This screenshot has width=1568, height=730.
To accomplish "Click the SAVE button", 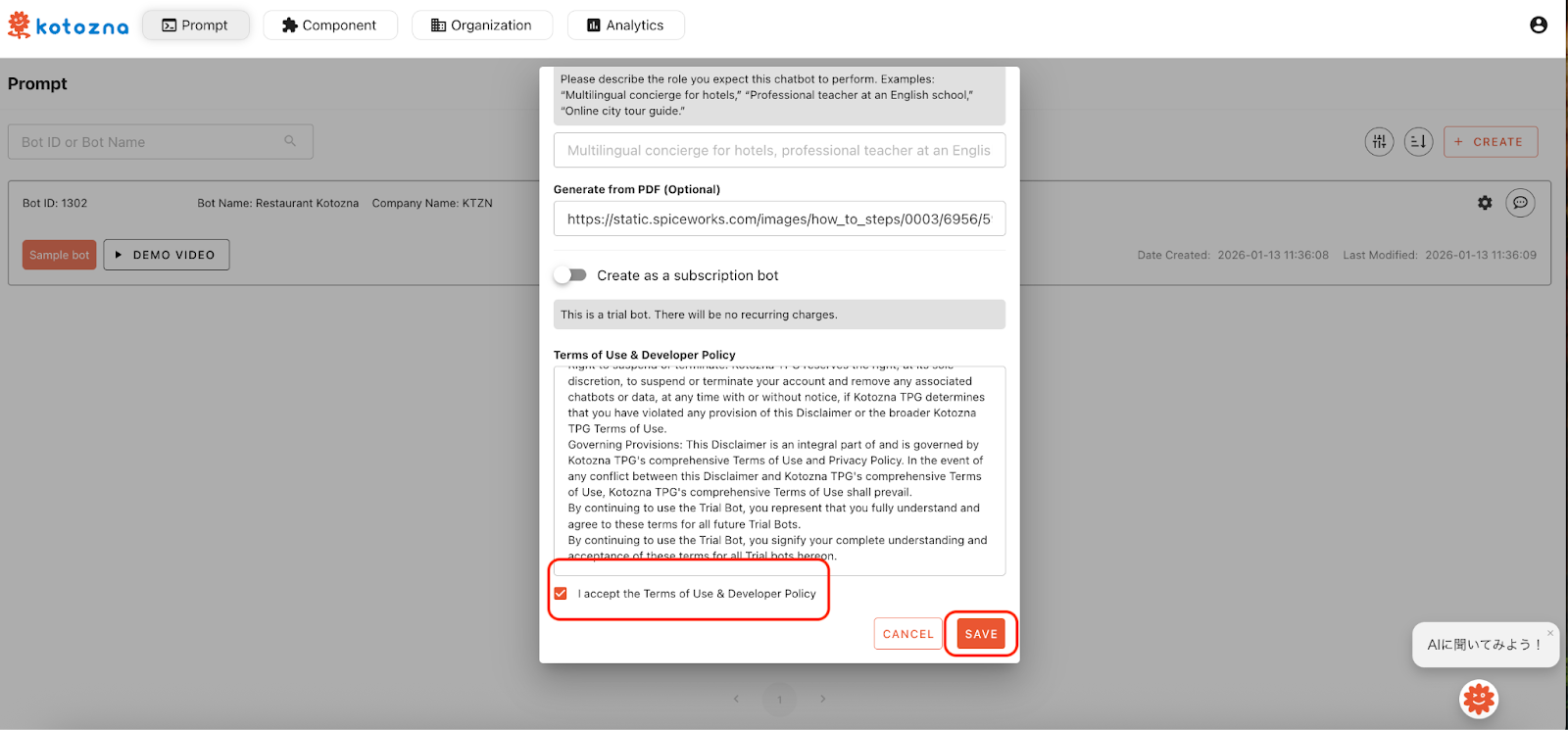I will point(981,634).
